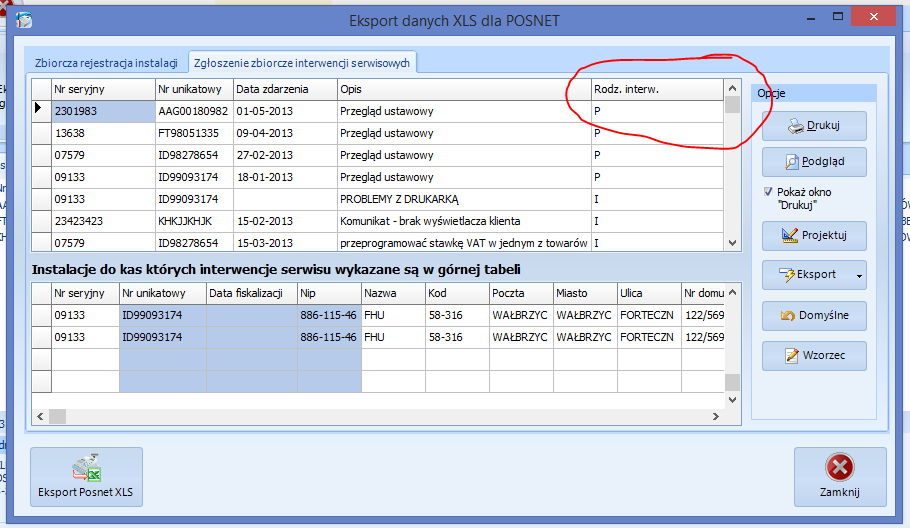
Task: Click the Wzorzec button text
Action: tap(824, 355)
